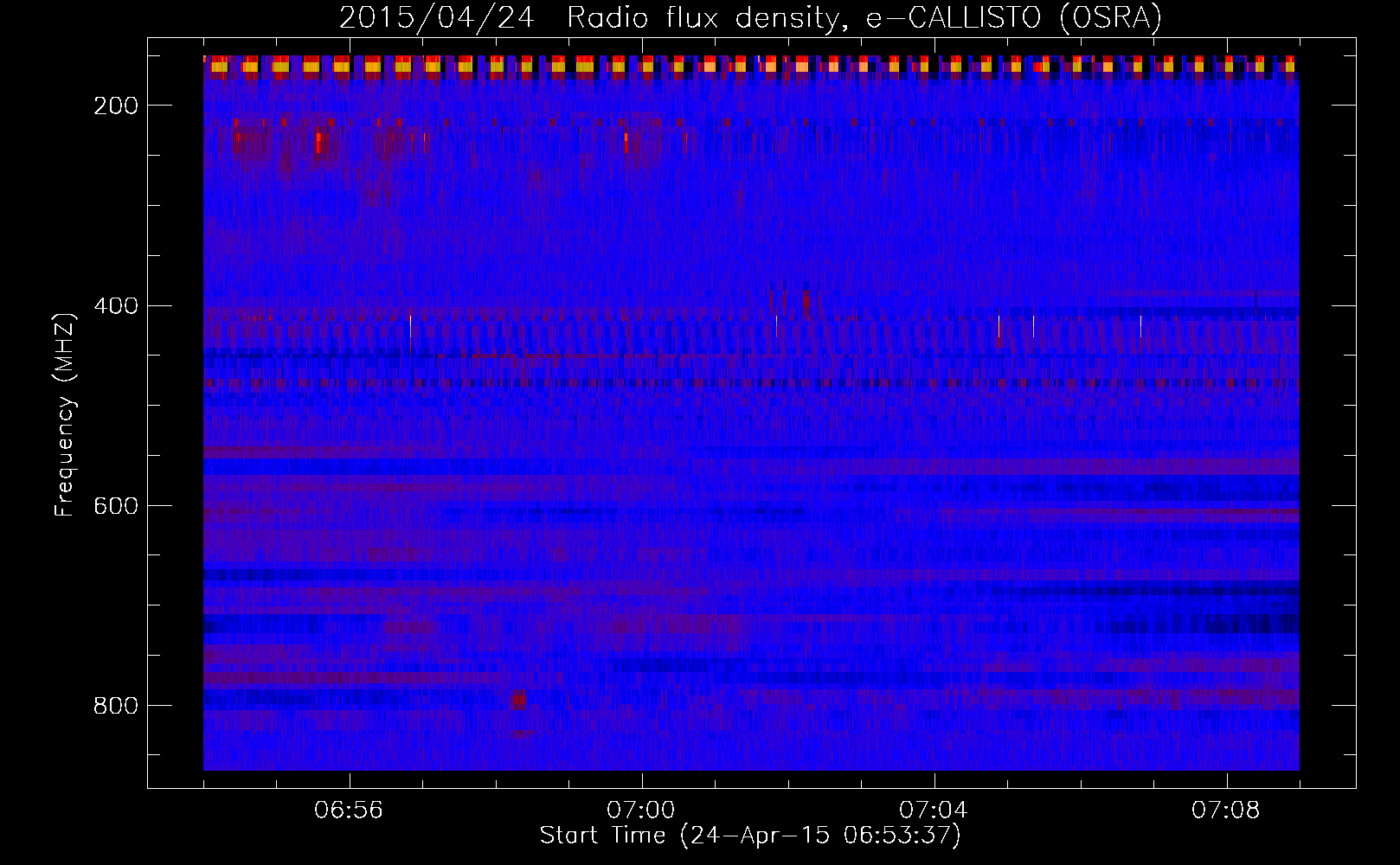Click the plot title "Radio flux density, e-CALLISTO (OSRA)"
This screenshot has width=1400, height=865.
click(864, 18)
